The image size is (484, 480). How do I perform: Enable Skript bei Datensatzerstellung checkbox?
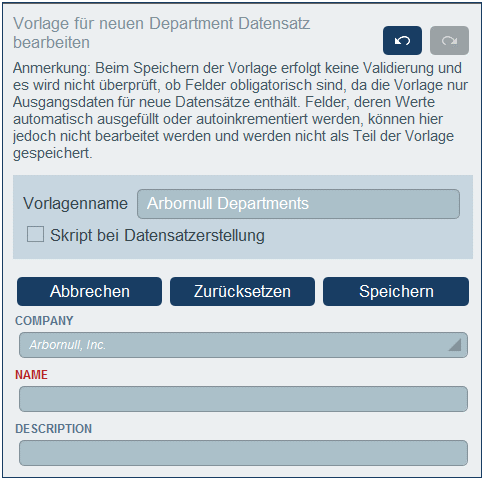coord(35,234)
